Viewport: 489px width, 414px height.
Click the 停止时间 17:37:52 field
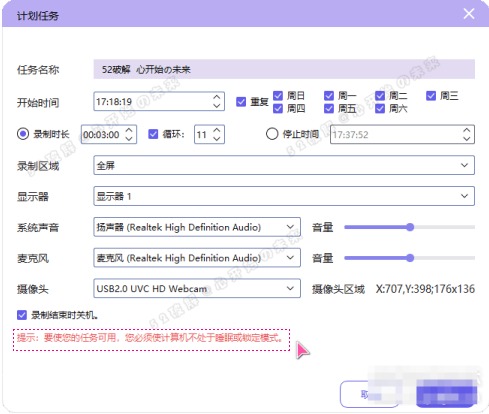[402, 134]
